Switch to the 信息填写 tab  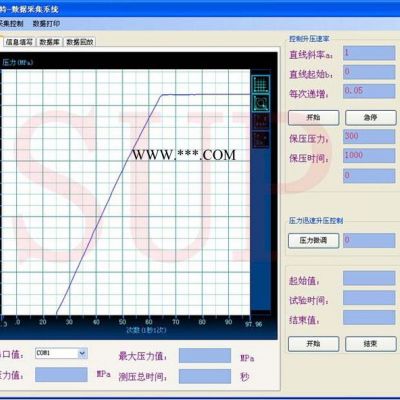pyautogui.click(x=19, y=42)
